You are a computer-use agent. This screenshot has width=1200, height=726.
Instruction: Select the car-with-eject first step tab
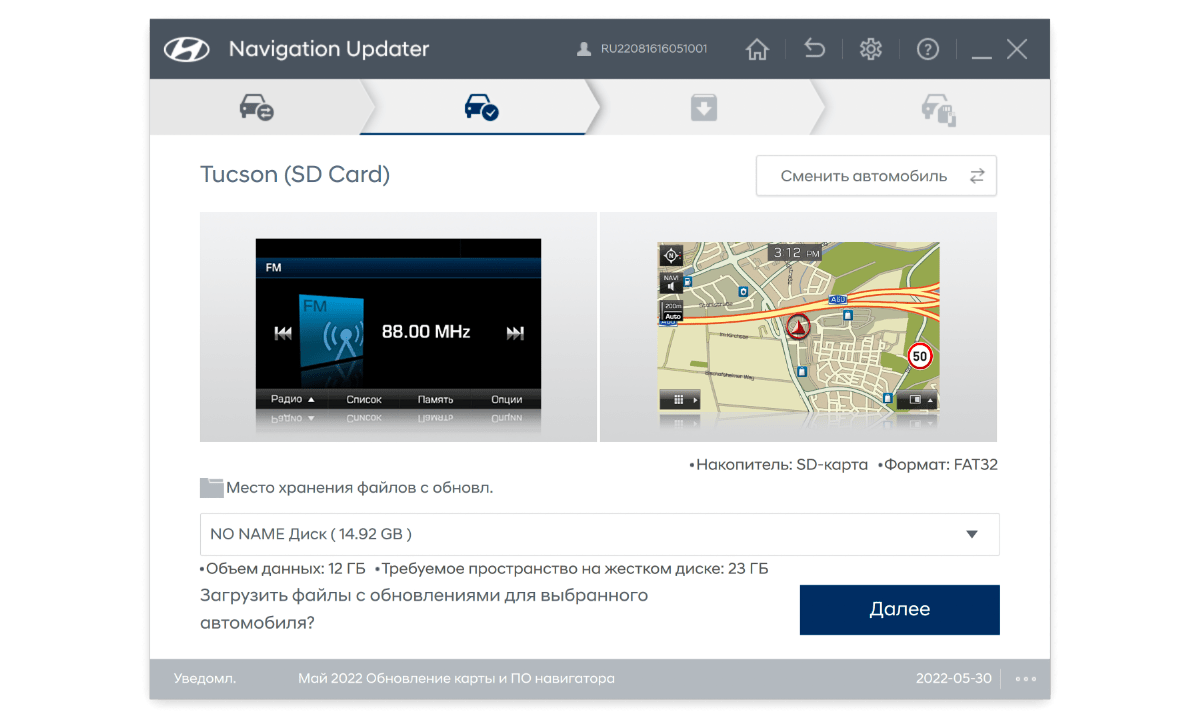tap(258, 107)
